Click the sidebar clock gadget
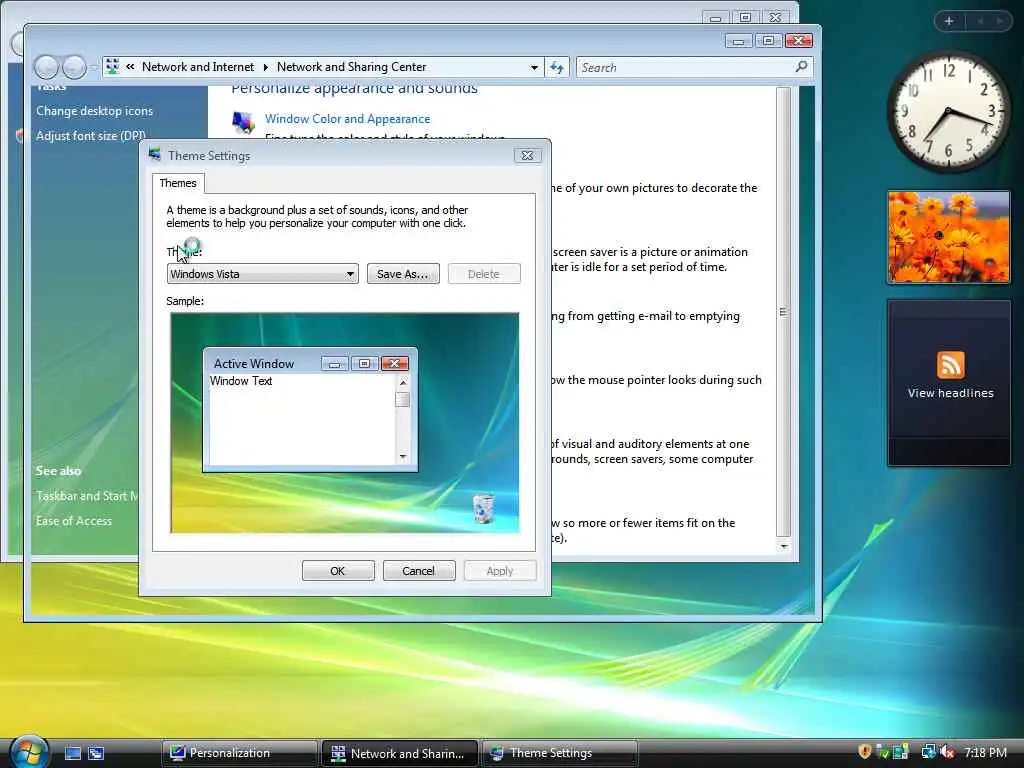 948,112
